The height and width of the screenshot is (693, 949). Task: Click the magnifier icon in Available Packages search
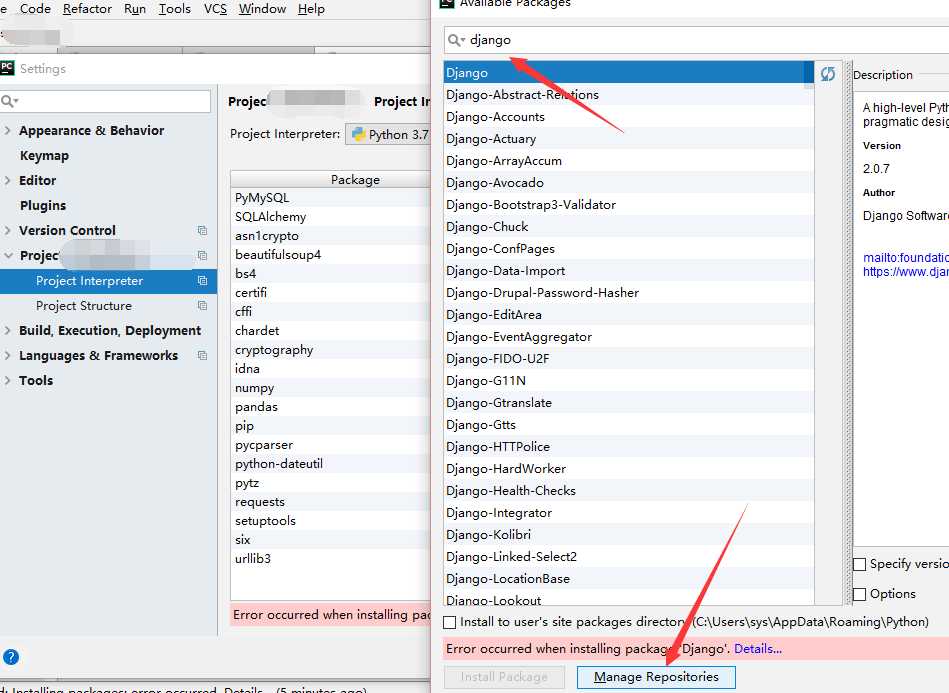click(455, 40)
